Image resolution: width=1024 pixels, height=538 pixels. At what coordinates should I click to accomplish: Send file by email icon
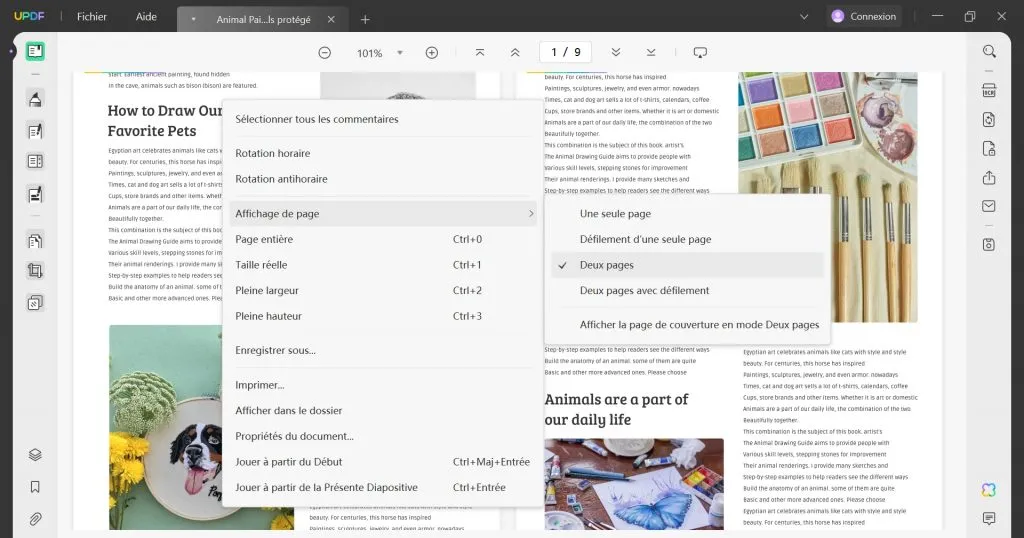pos(989,206)
